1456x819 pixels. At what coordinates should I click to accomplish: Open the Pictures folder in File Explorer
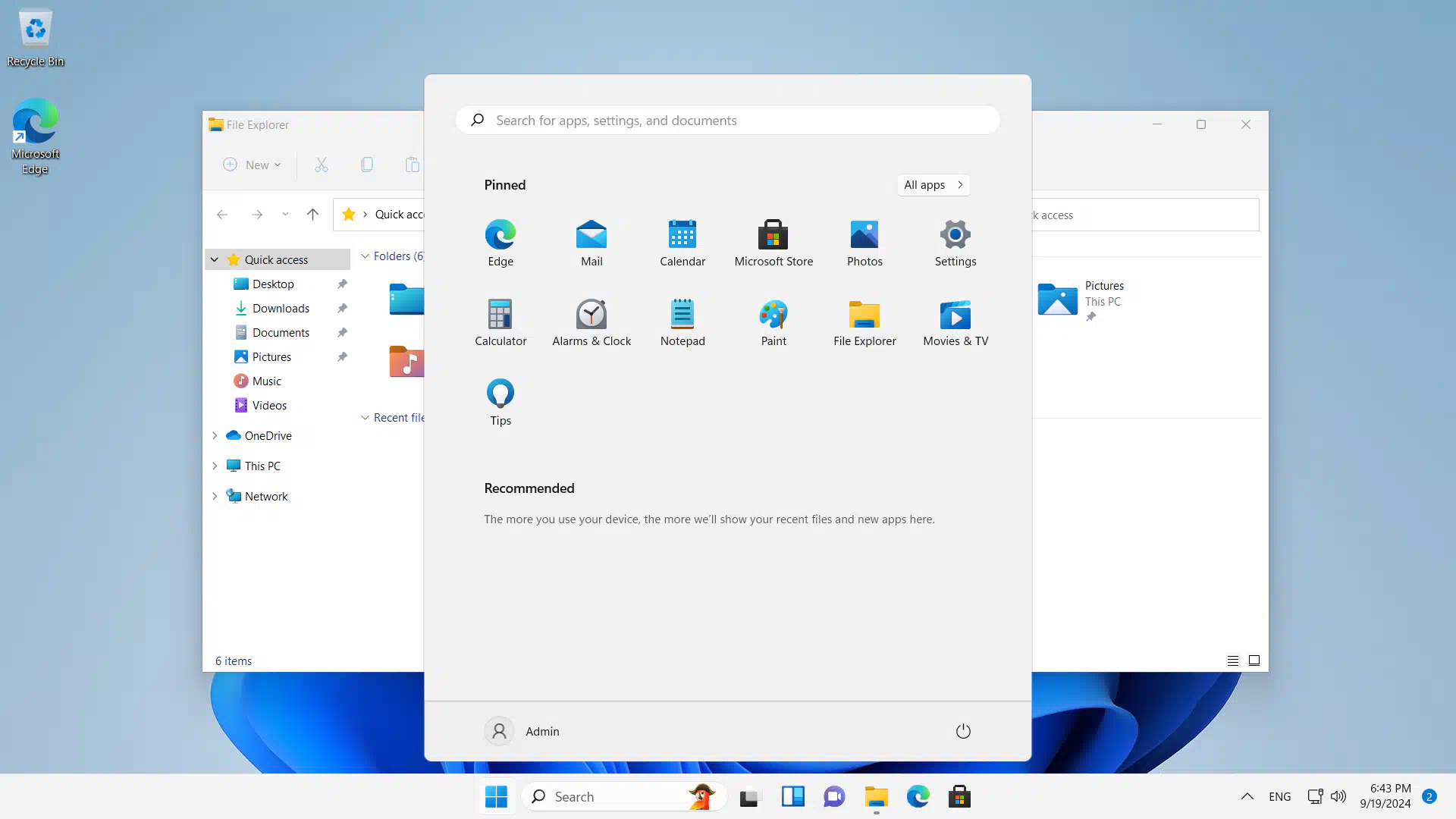coord(1081,300)
